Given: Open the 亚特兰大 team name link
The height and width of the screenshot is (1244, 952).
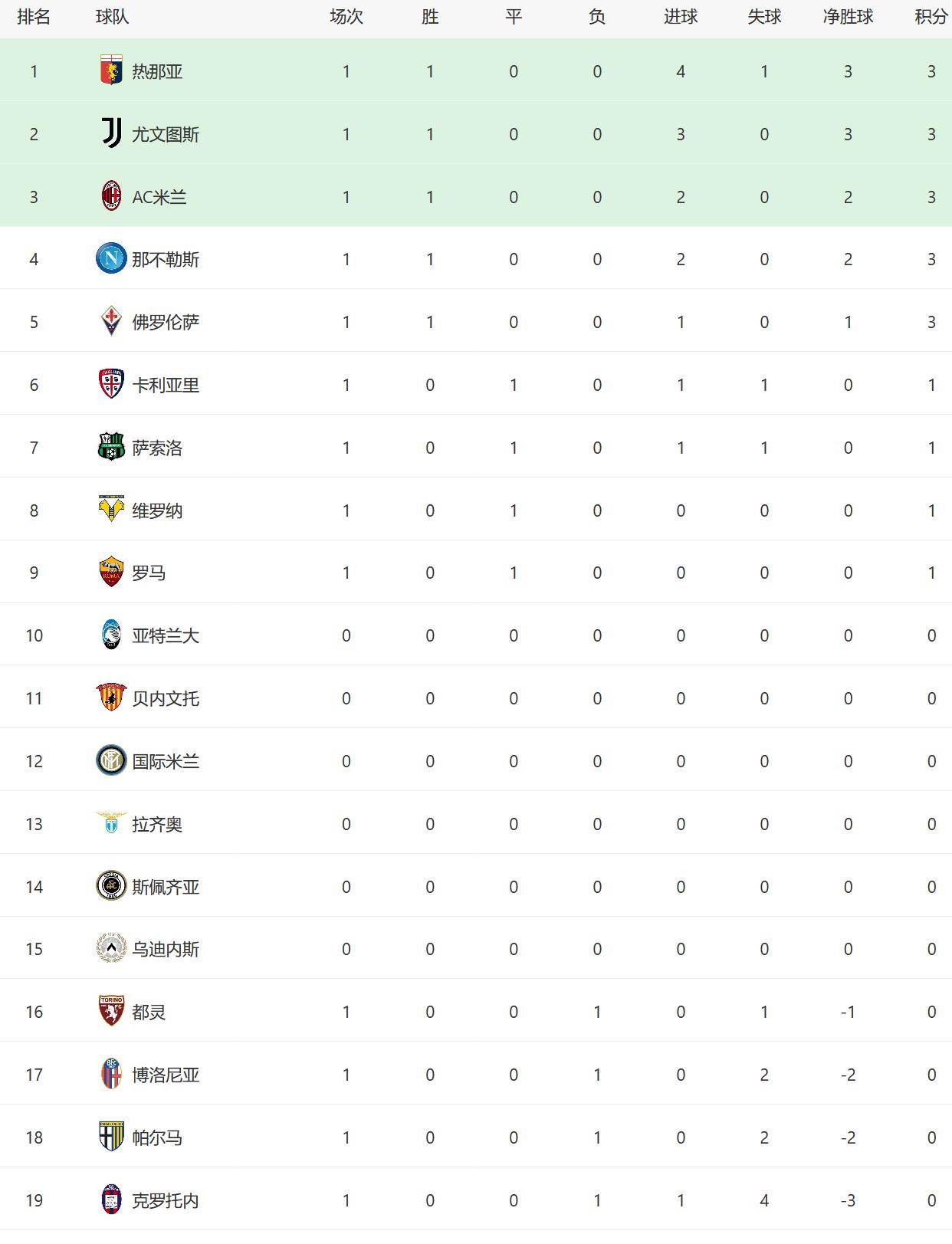Looking at the screenshot, I should (166, 635).
